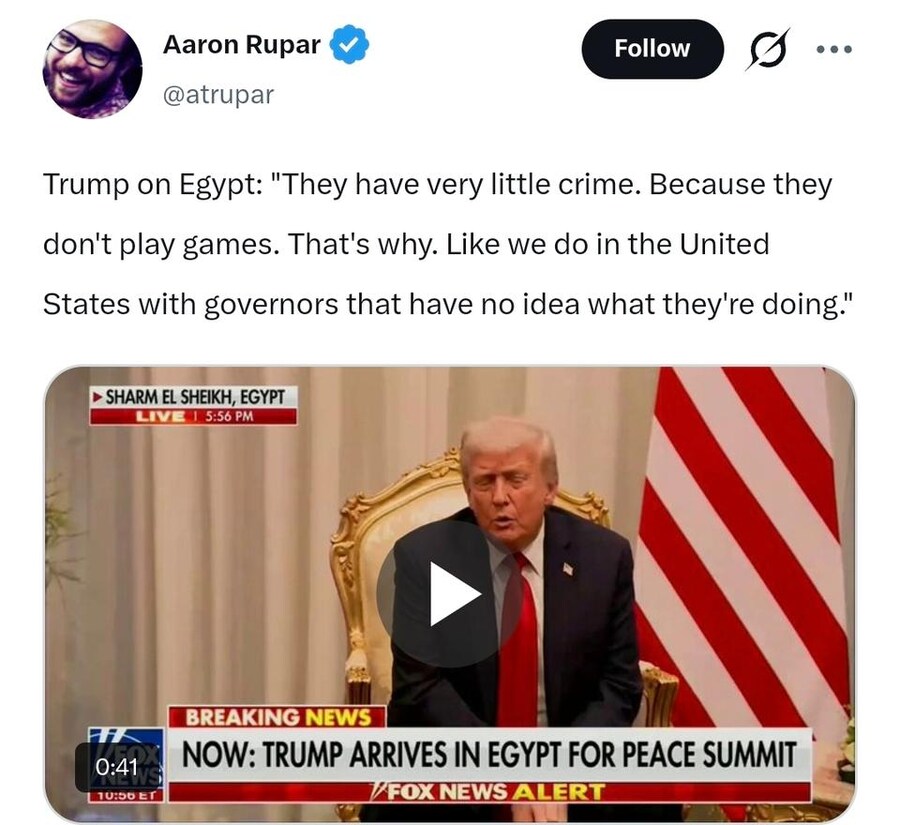Click the American flag in video thumbnail
Image resolution: width=900 pixels, height=825 pixels.
tap(746, 545)
